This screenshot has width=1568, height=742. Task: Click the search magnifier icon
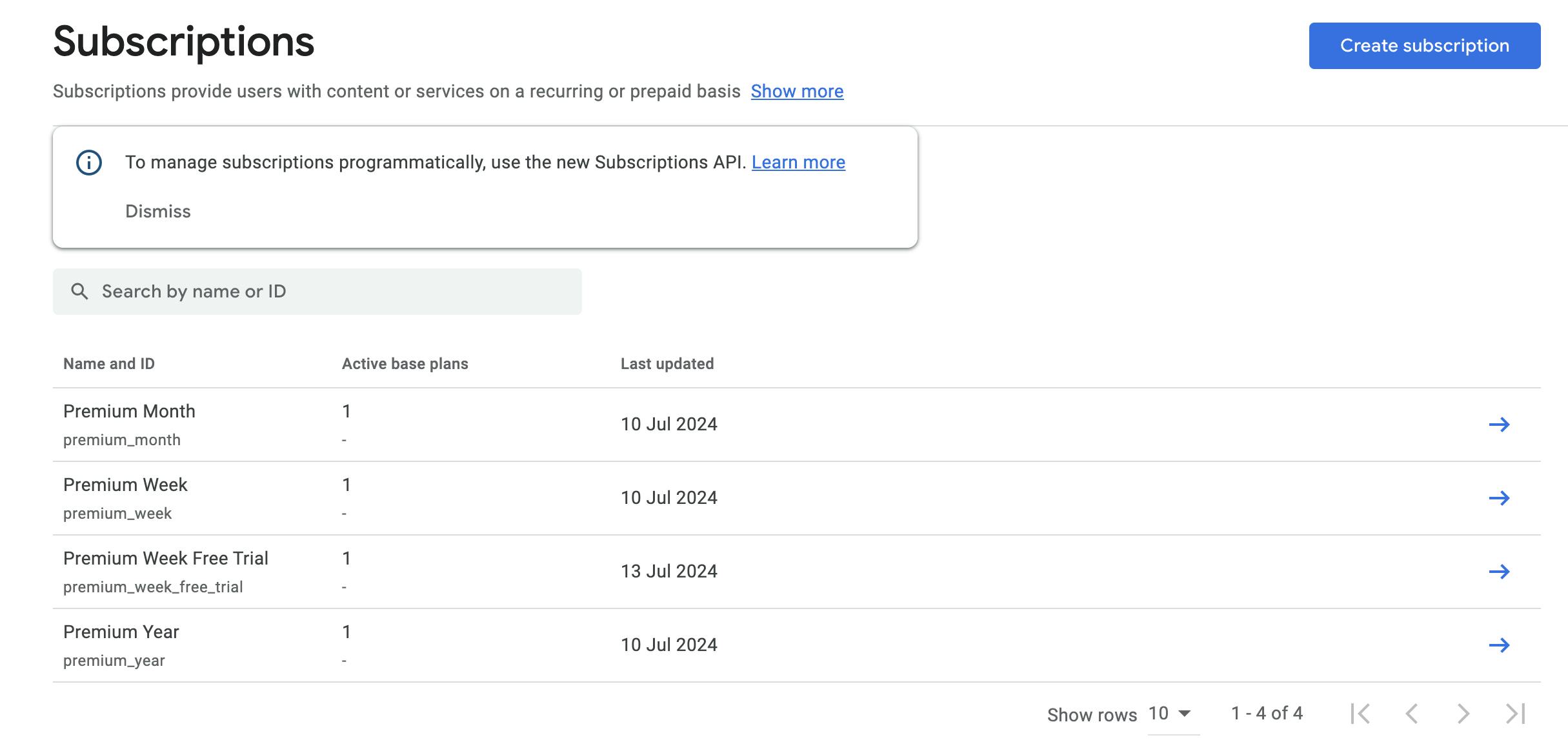[79, 292]
